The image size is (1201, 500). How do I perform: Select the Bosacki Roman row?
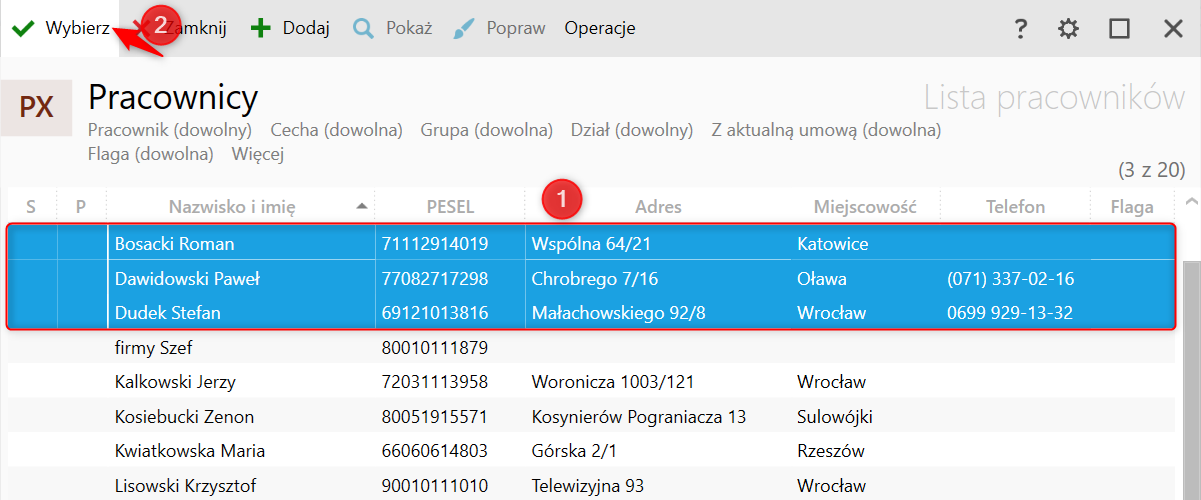coord(591,244)
